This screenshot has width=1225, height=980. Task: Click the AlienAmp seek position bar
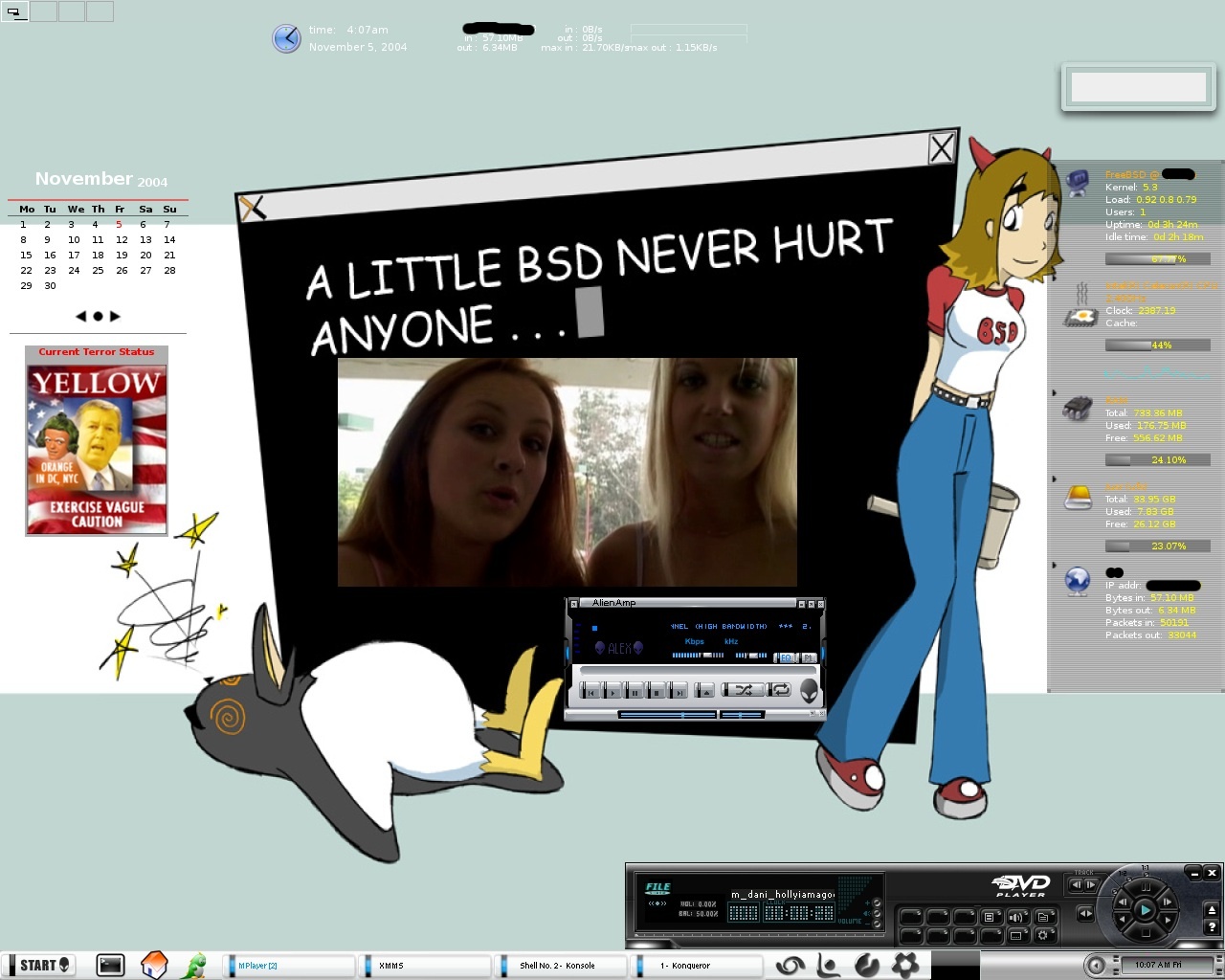point(698,670)
